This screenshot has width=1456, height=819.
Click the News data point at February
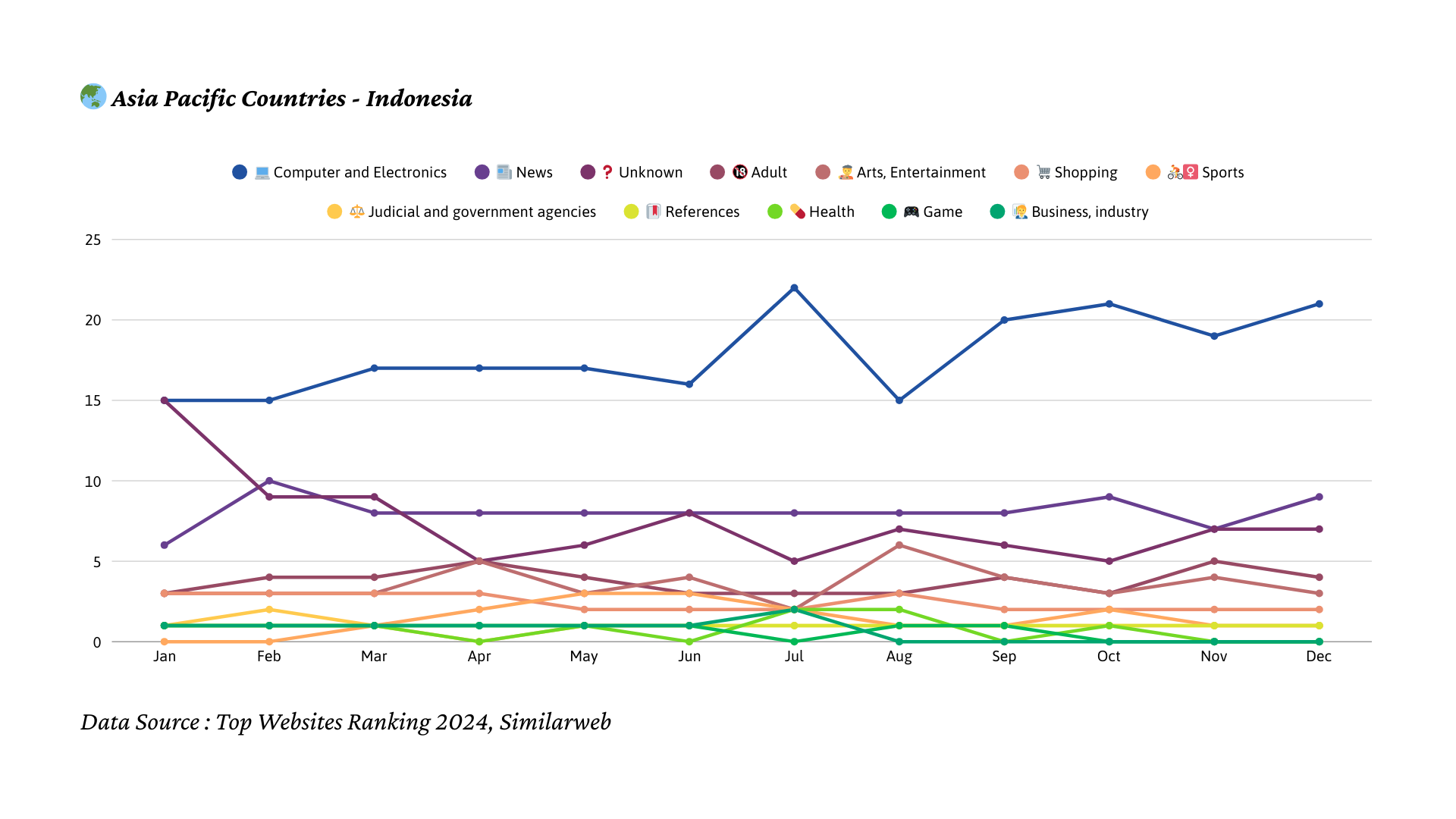click(269, 481)
